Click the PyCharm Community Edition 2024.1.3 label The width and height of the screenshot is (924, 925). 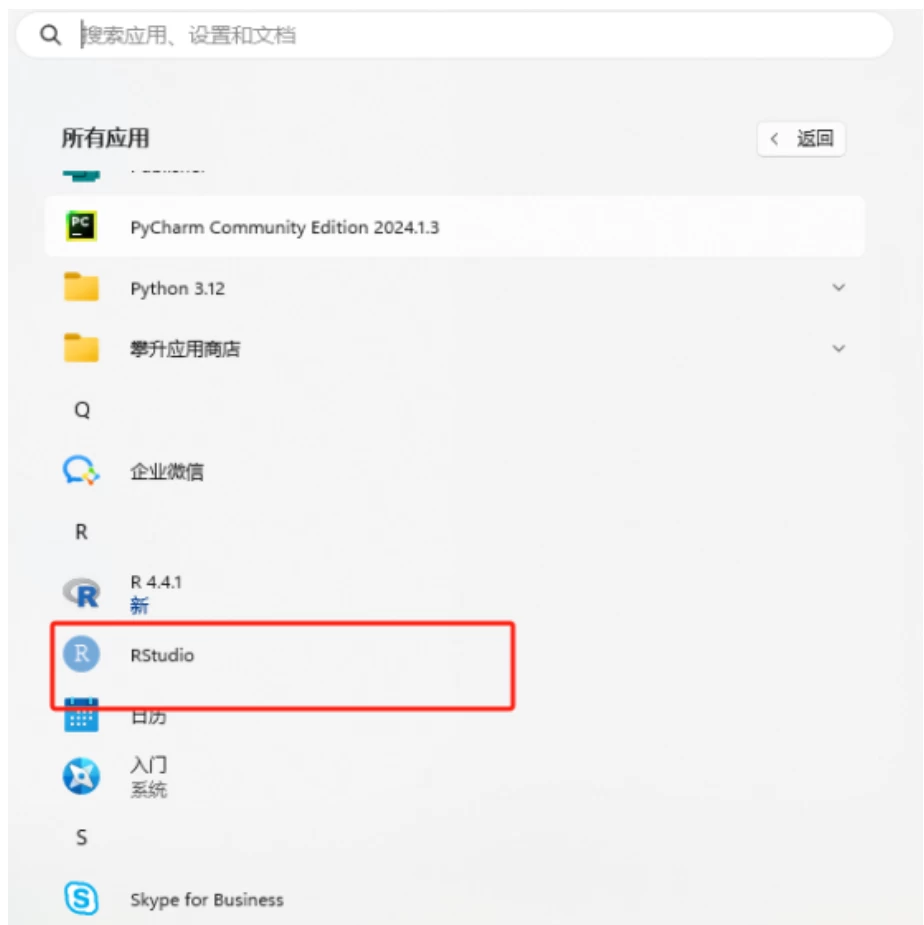pyautogui.click(x=285, y=227)
